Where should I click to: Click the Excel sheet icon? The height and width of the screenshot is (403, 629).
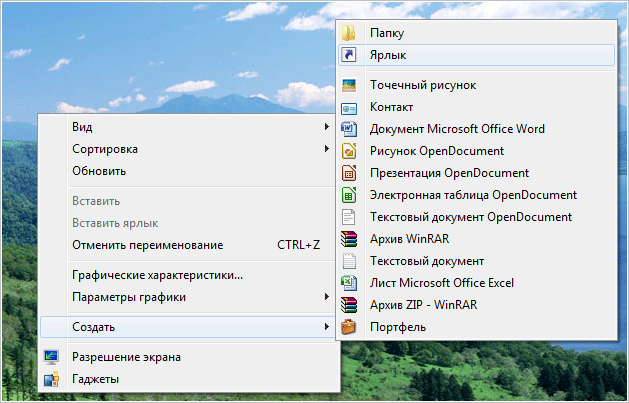(x=349, y=283)
